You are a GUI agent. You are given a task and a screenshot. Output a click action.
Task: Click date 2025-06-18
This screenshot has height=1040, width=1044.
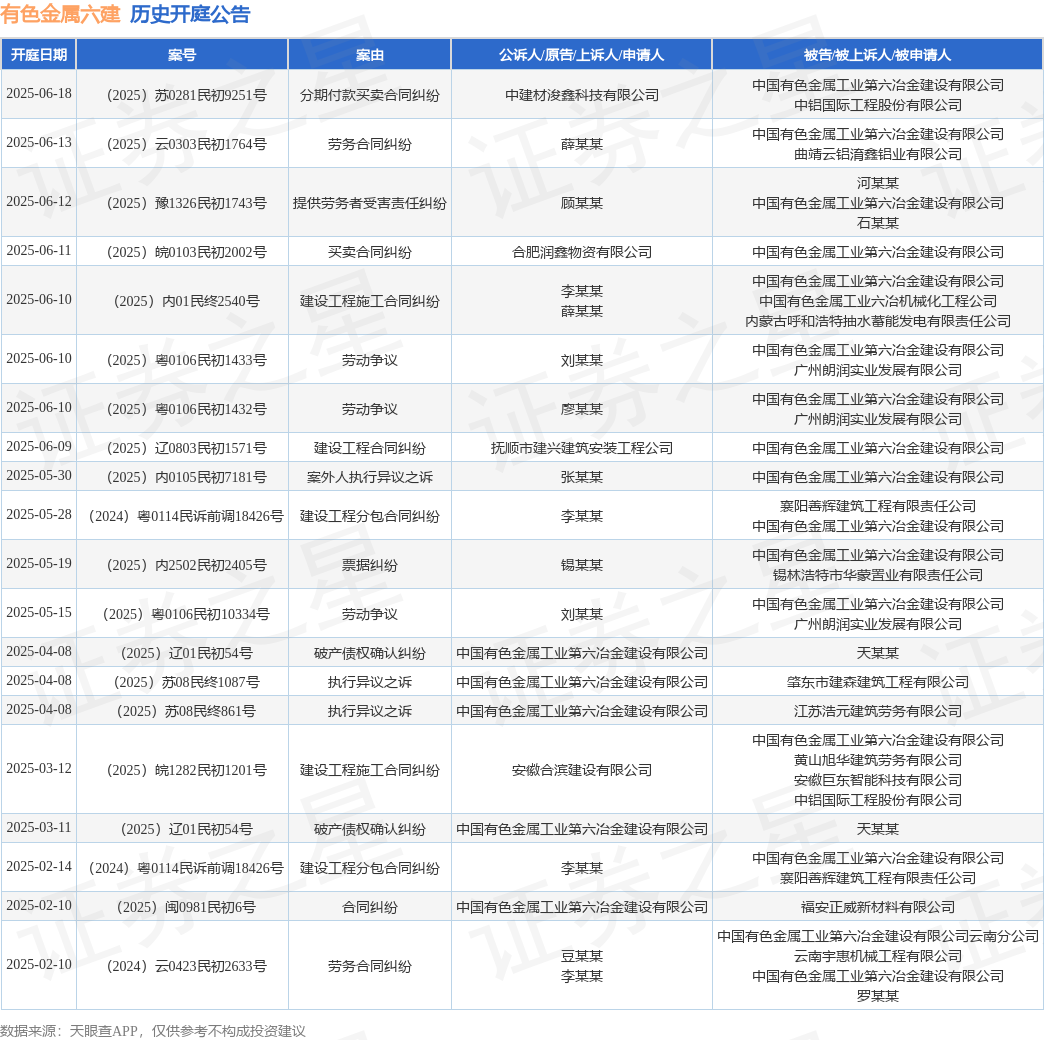point(39,94)
